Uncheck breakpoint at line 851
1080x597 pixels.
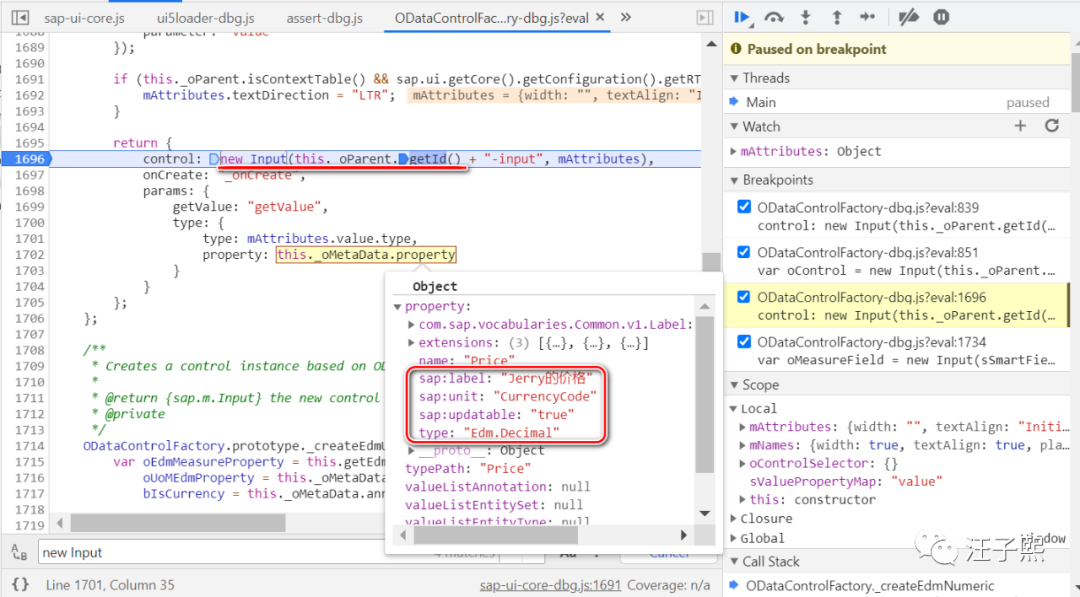[x=744, y=251]
